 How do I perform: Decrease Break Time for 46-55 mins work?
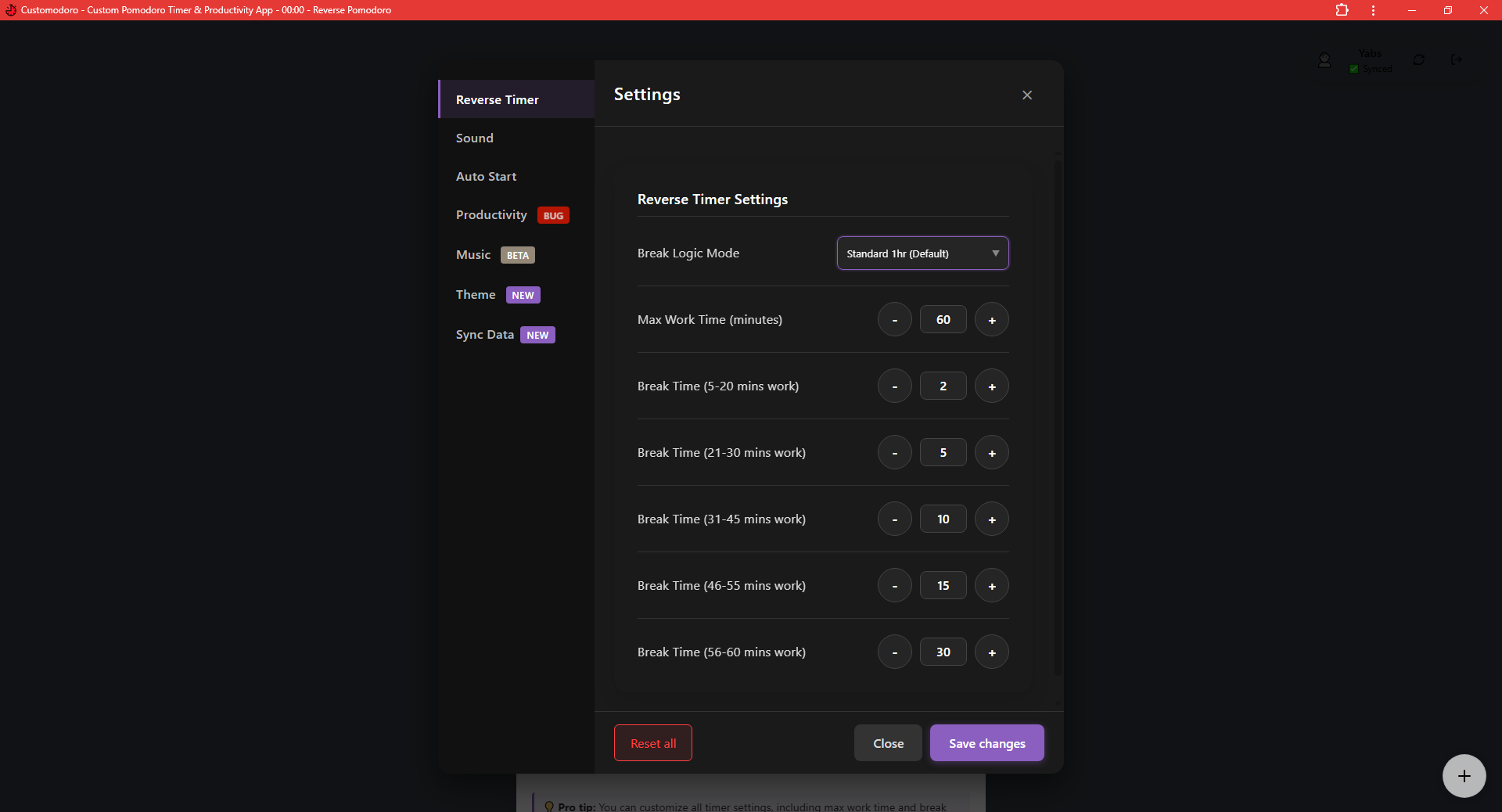895,585
